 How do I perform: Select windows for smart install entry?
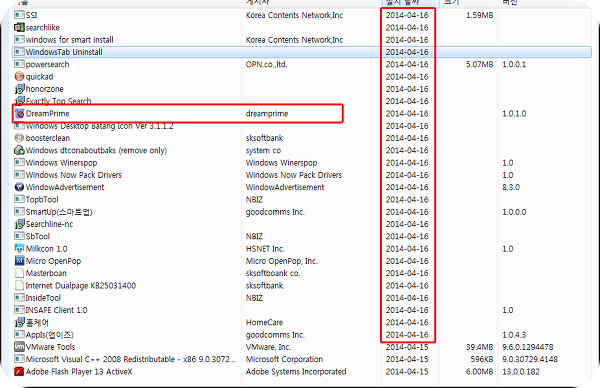coord(70,39)
